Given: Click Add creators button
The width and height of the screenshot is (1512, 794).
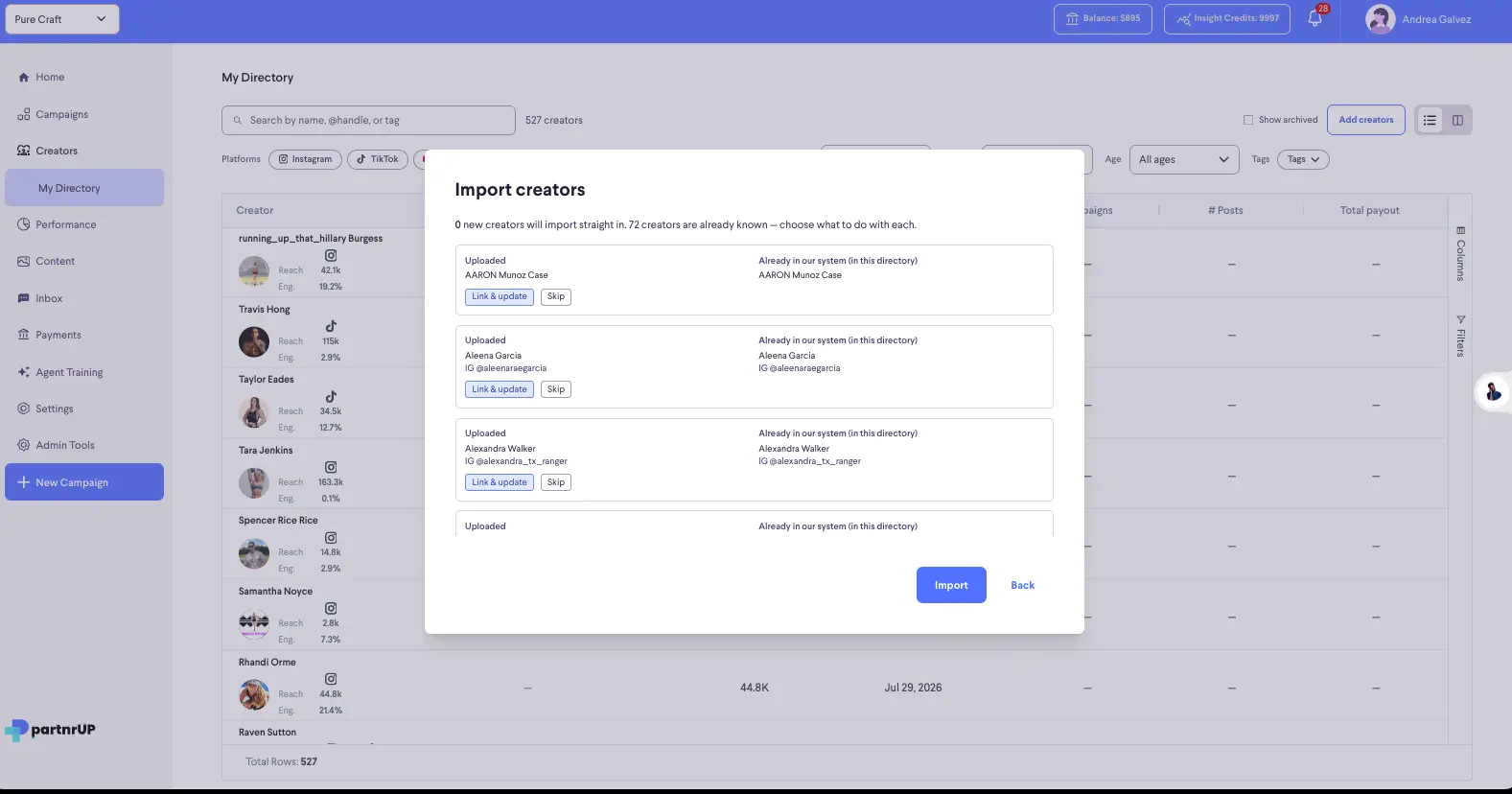Looking at the screenshot, I should (1366, 120).
